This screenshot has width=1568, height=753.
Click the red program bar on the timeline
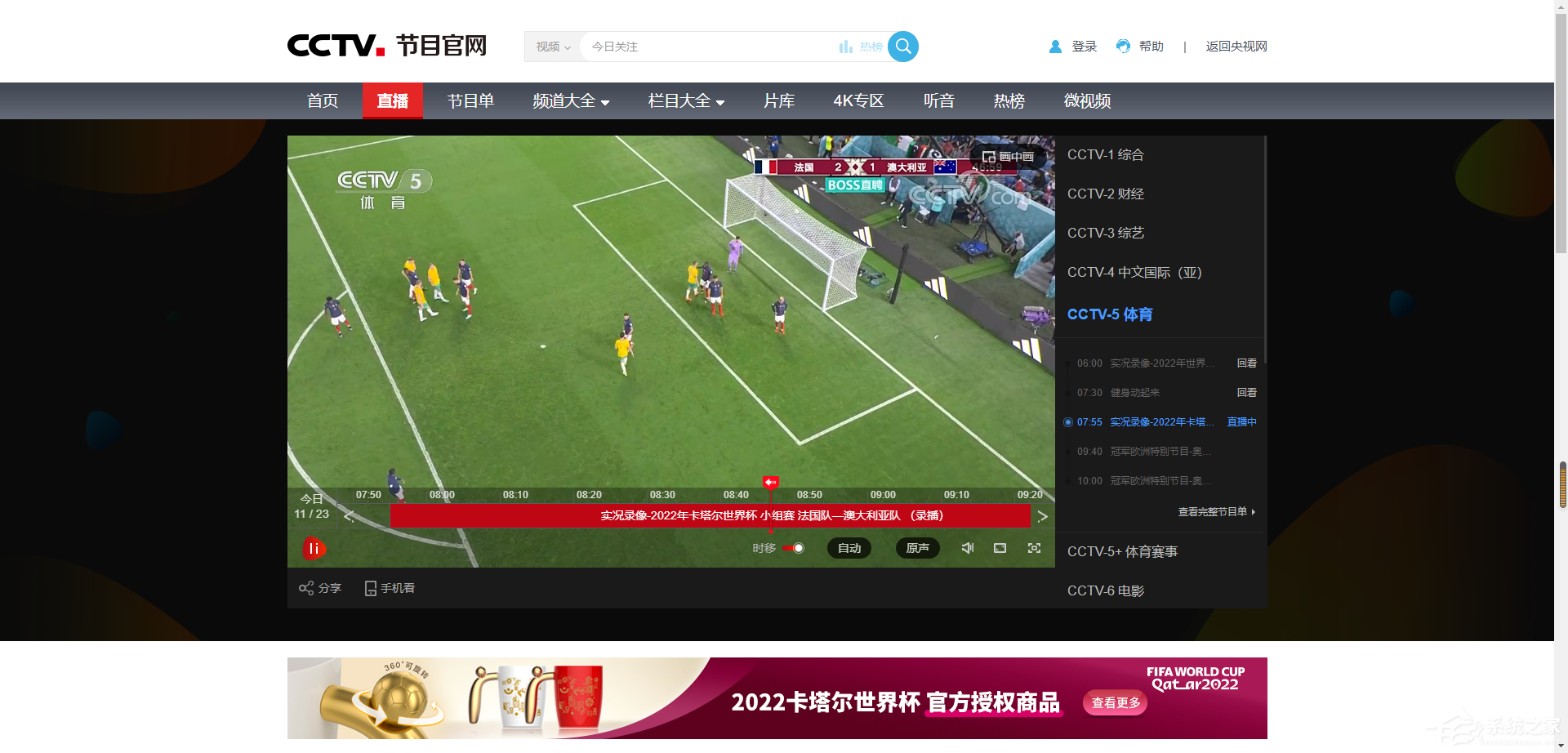point(710,515)
